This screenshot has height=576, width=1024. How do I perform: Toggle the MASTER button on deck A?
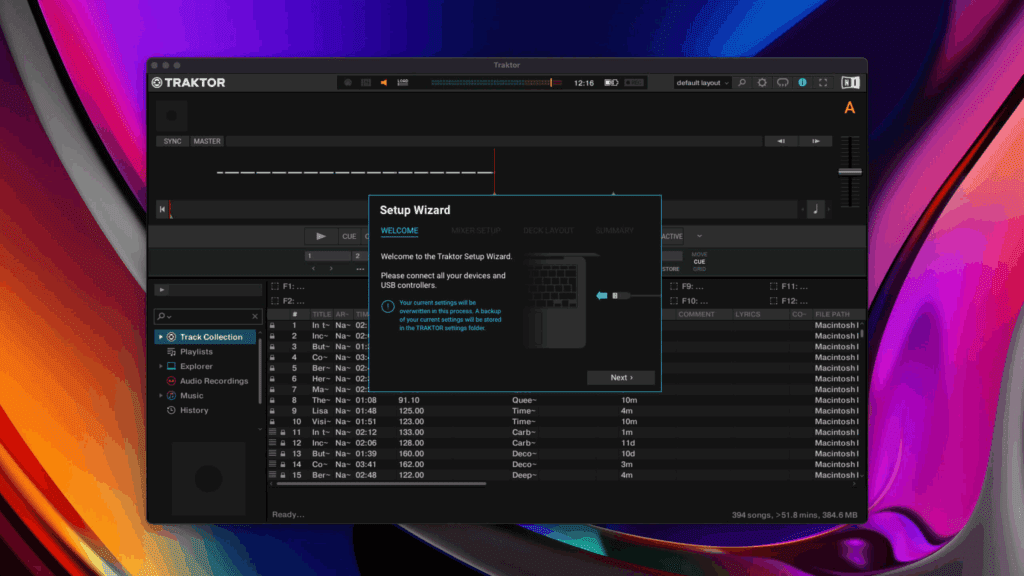click(207, 141)
